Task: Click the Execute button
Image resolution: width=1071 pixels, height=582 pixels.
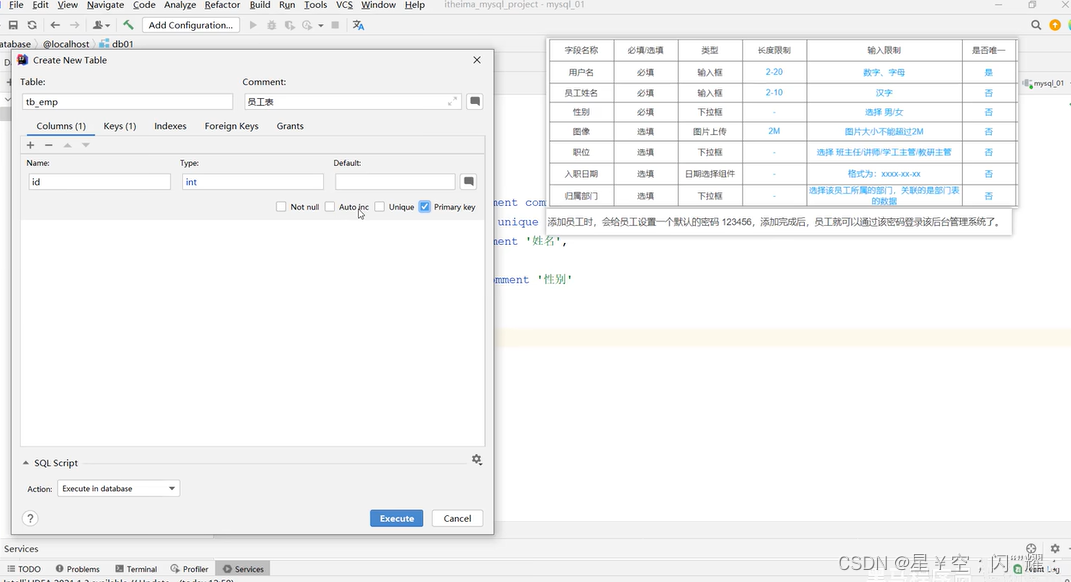Action: point(396,518)
